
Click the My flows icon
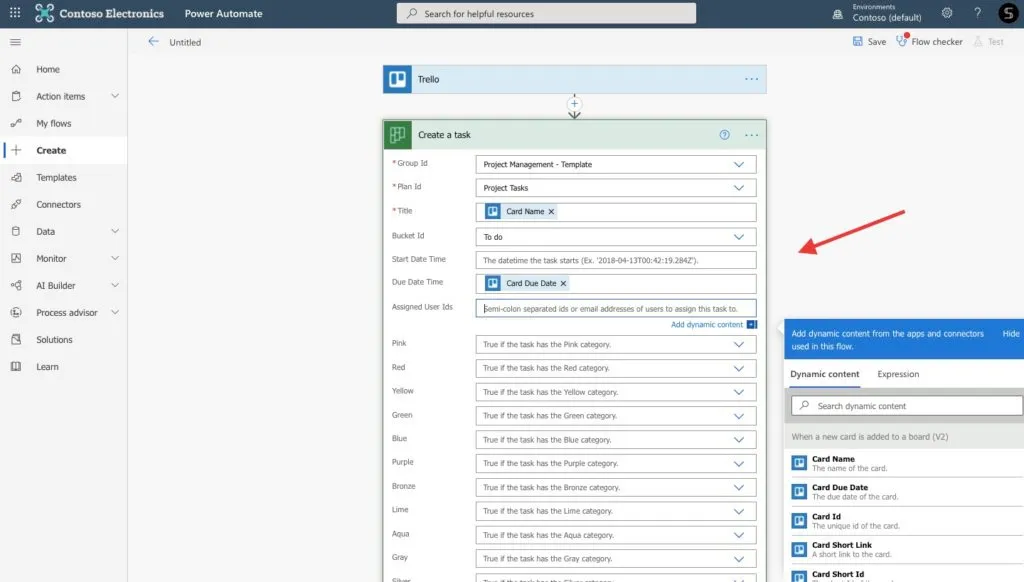(x=16, y=123)
